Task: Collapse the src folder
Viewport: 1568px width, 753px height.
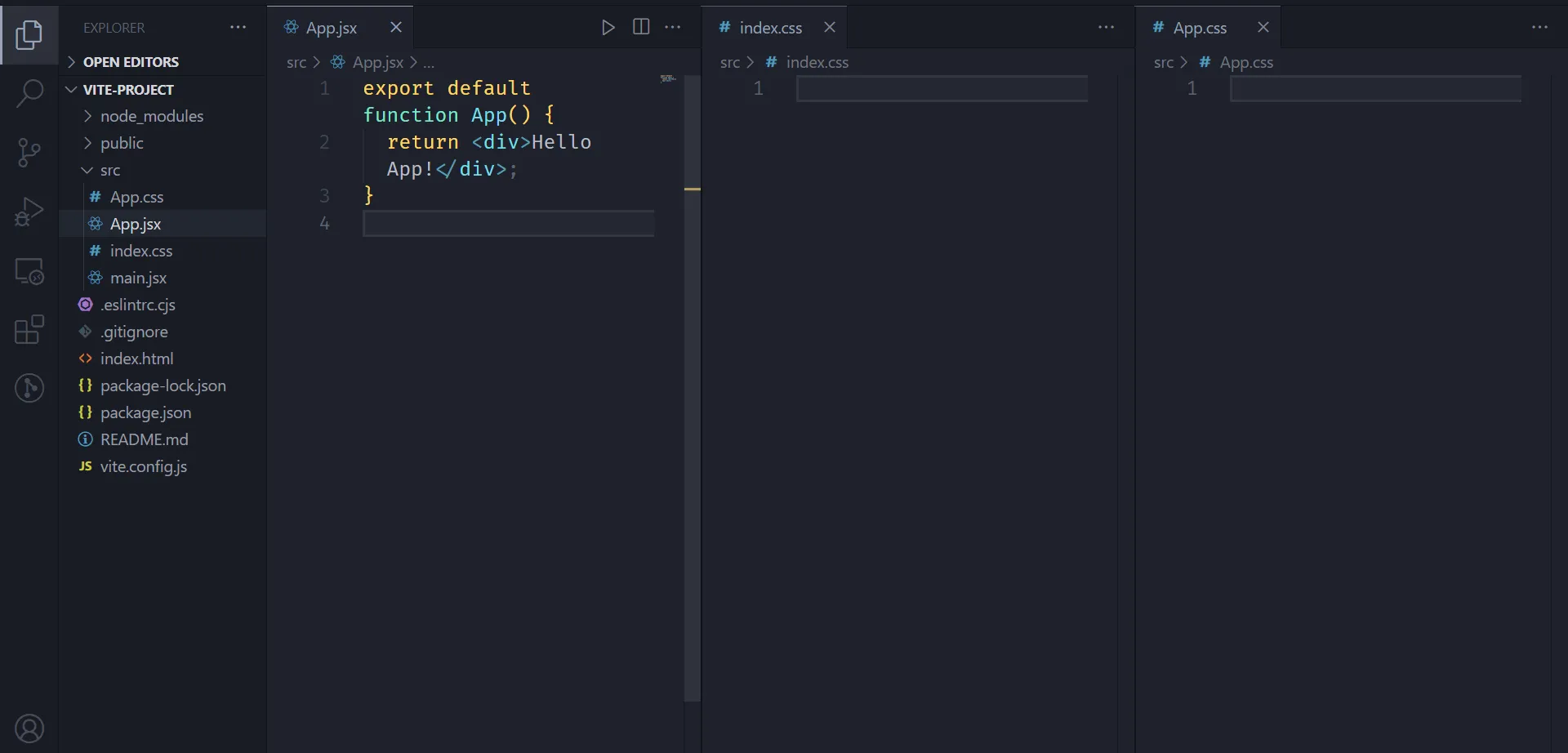Action: coord(109,170)
